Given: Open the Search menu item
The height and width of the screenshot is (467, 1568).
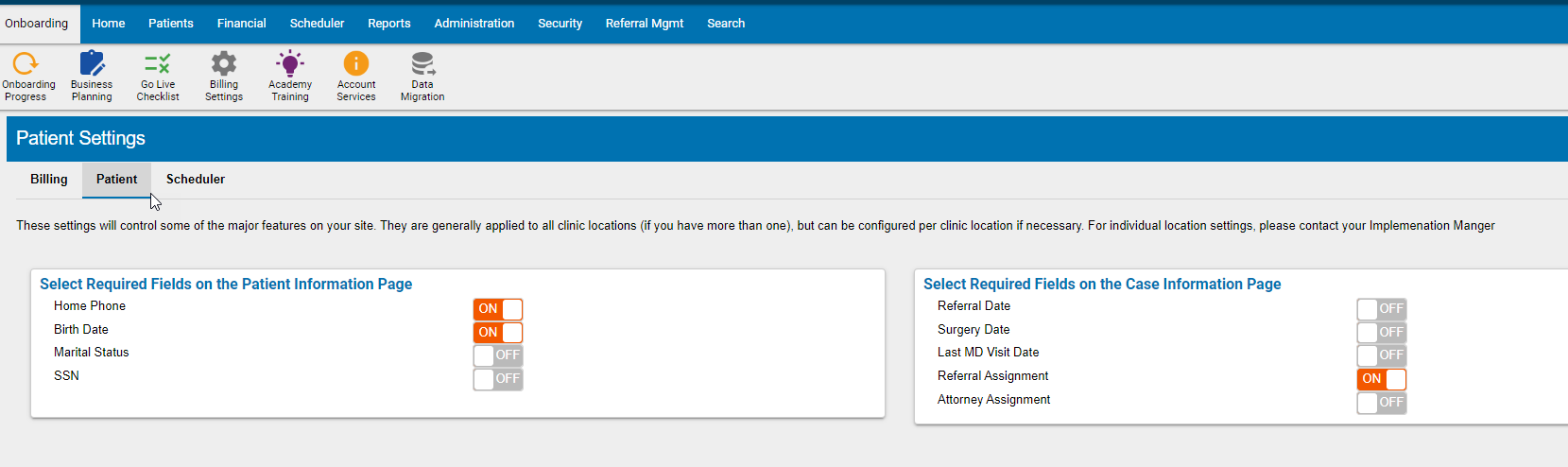Looking at the screenshot, I should pos(726,24).
